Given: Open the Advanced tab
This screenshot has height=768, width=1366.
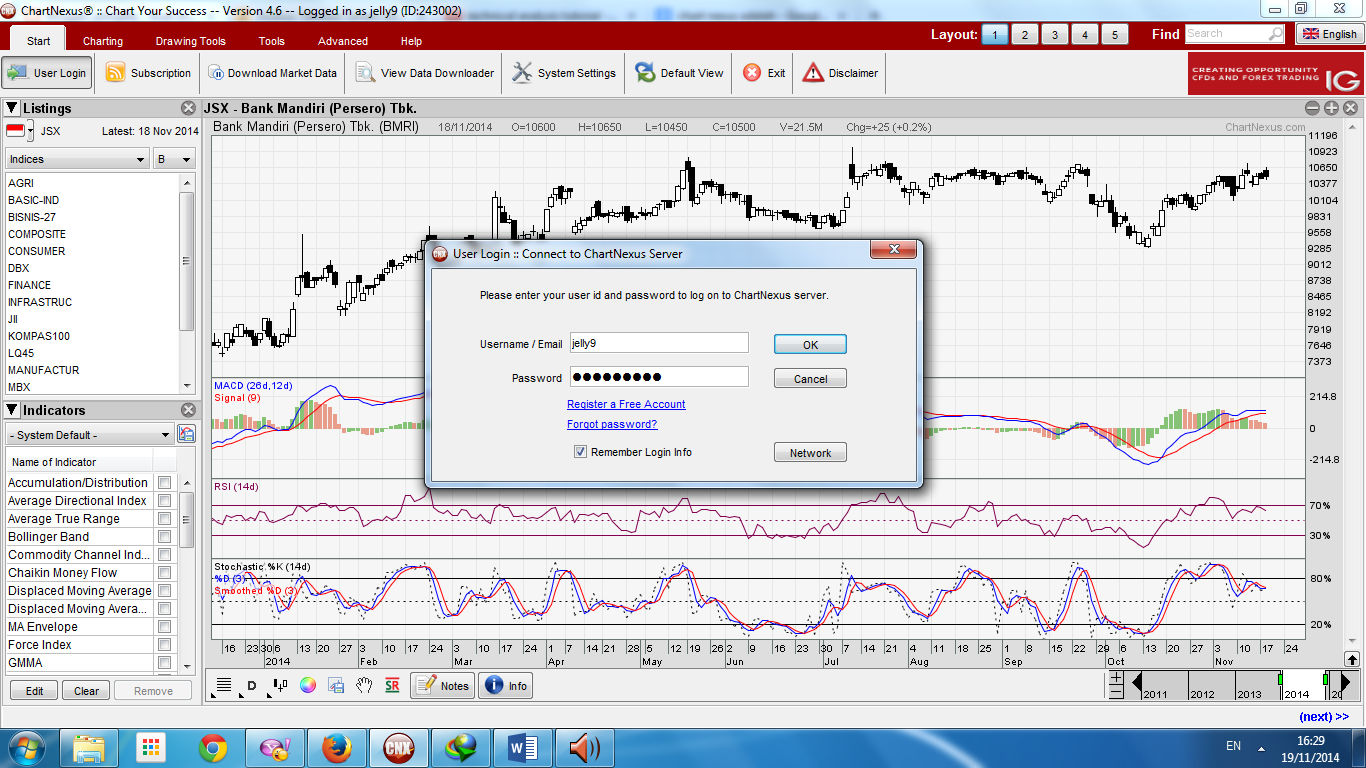Looking at the screenshot, I should [x=343, y=41].
